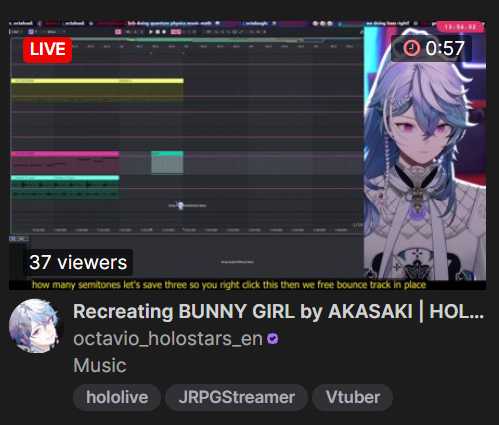This screenshot has height=425, width=499.
Task: Open the octavio_holostars_en channel link
Action: 168,339
